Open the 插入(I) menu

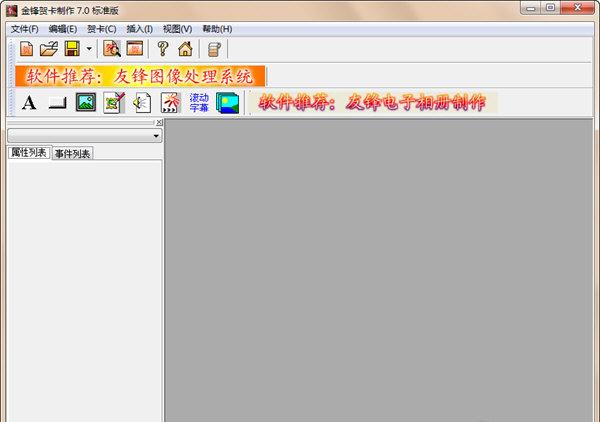point(139,29)
